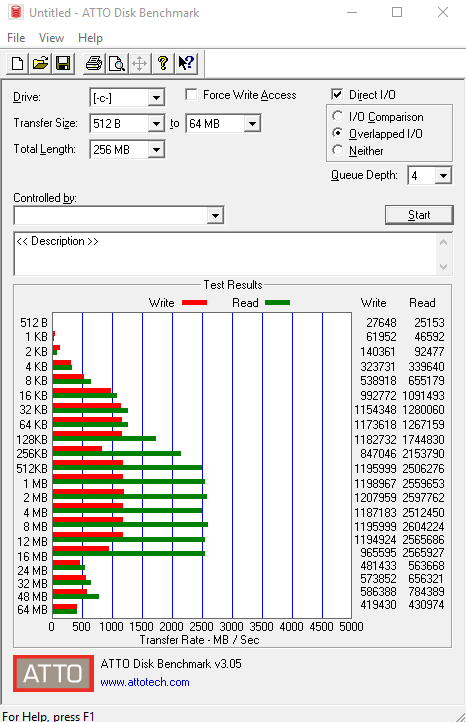Select the Neither radio button
The image size is (466, 722).
[338, 150]
